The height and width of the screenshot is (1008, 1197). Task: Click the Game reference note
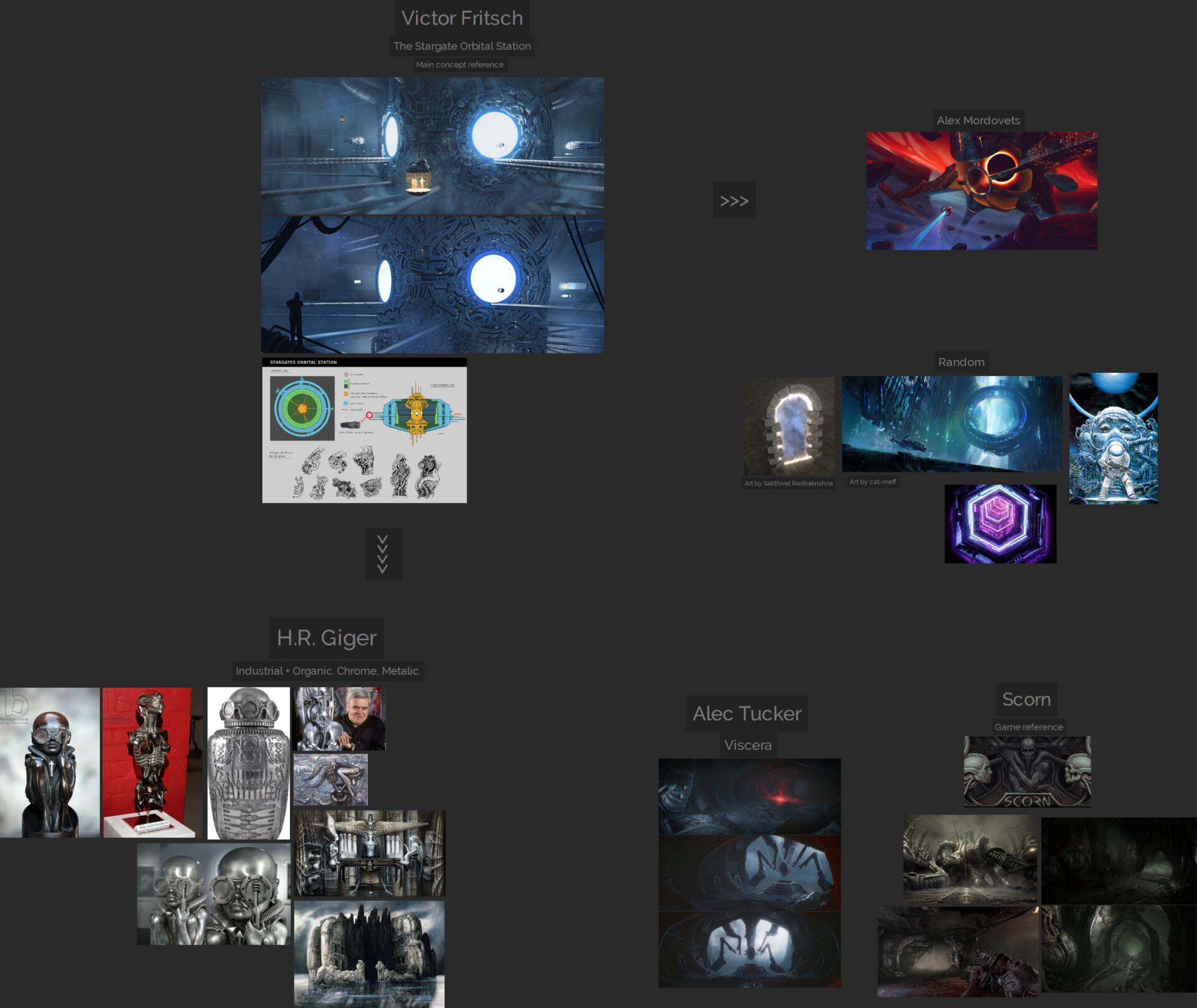tap(1028, 727)
